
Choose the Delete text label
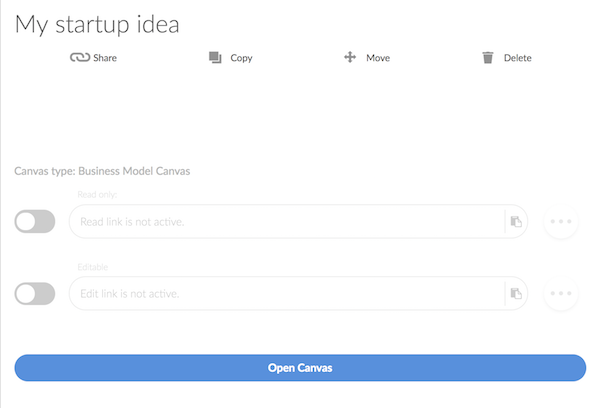click(517, 58)
